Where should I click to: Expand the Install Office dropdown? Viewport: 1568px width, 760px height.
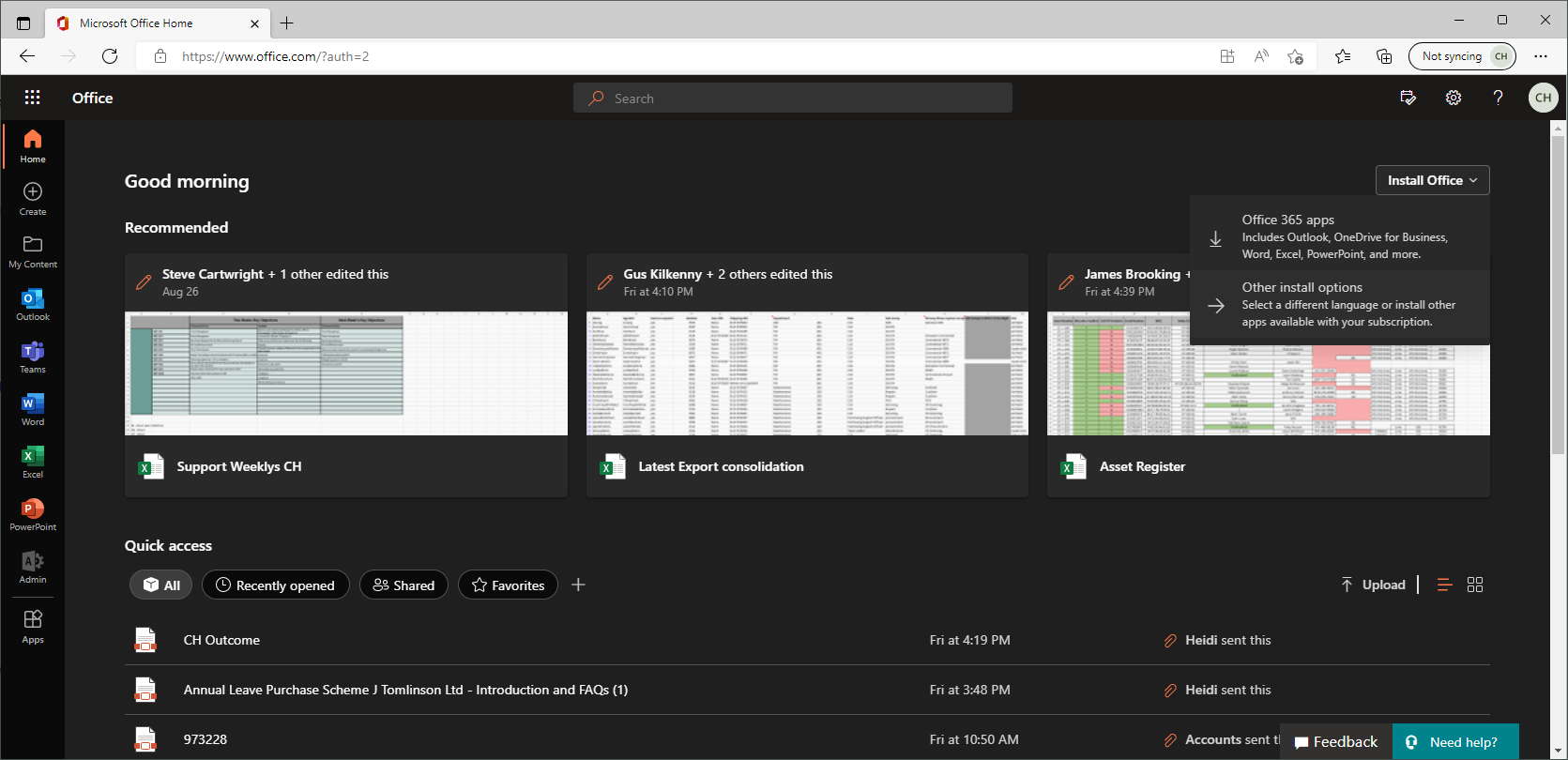tap(1433, 180)
